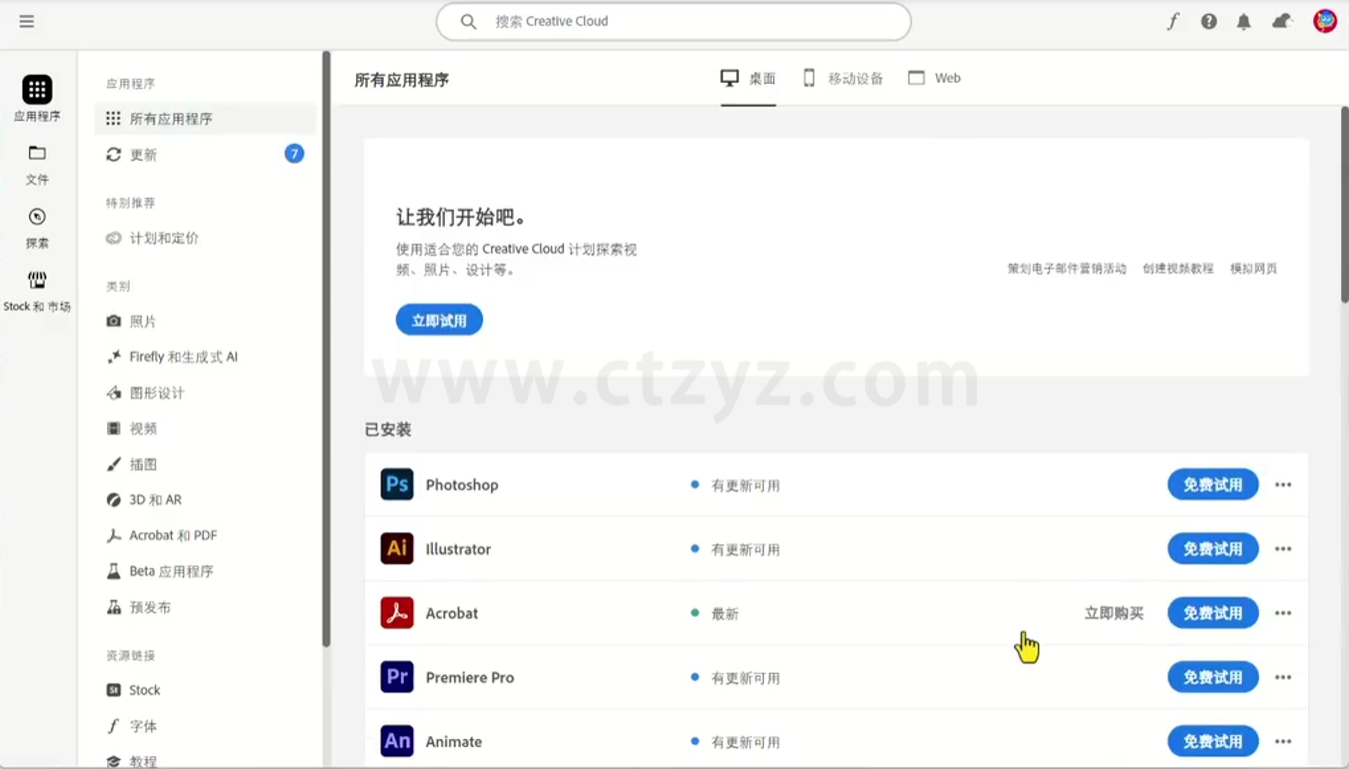Open more options for Premiere Pro

[1283, 677]
